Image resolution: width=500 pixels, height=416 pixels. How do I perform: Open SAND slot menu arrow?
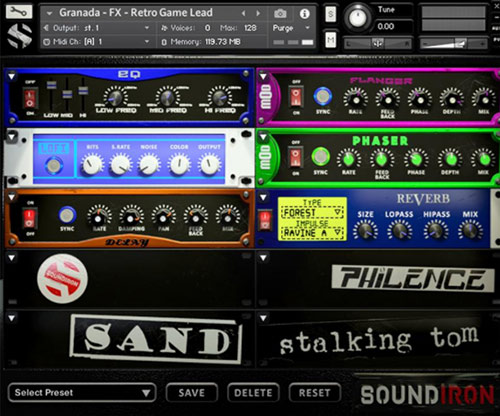coord(12,318)
